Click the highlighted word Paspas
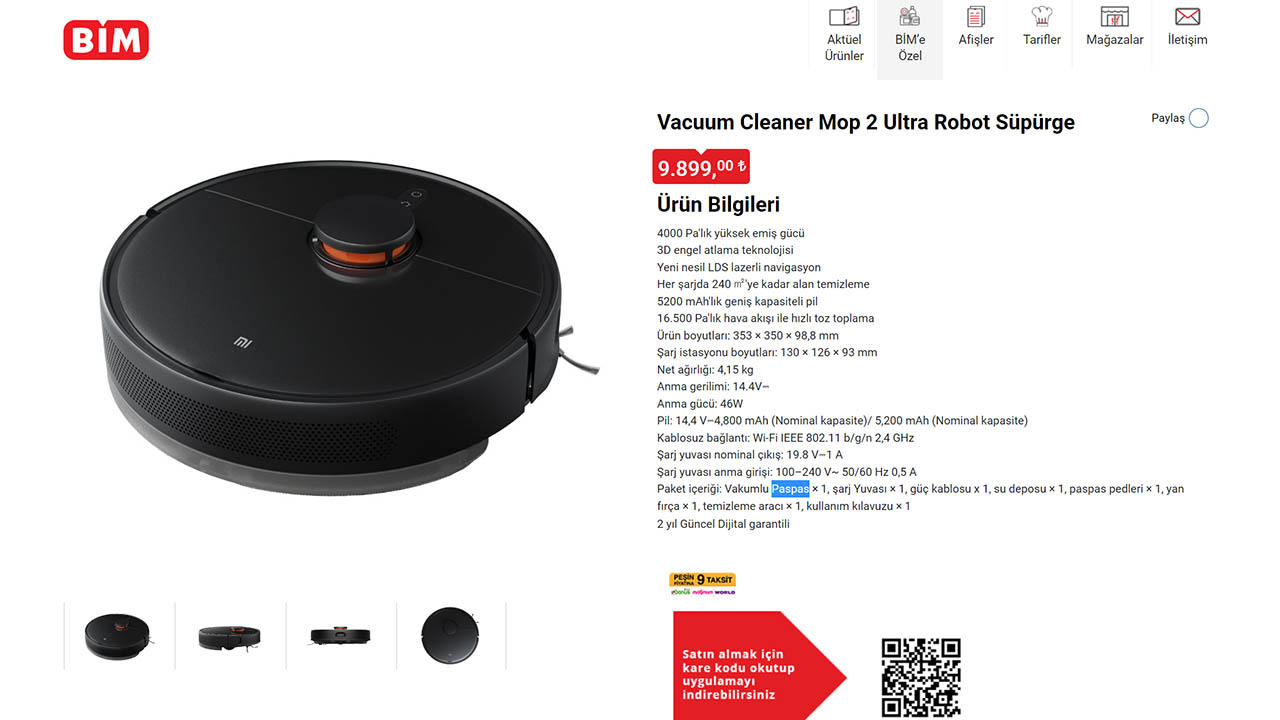The height and width of the screenshot is (720, 1280). coord(790,489)
